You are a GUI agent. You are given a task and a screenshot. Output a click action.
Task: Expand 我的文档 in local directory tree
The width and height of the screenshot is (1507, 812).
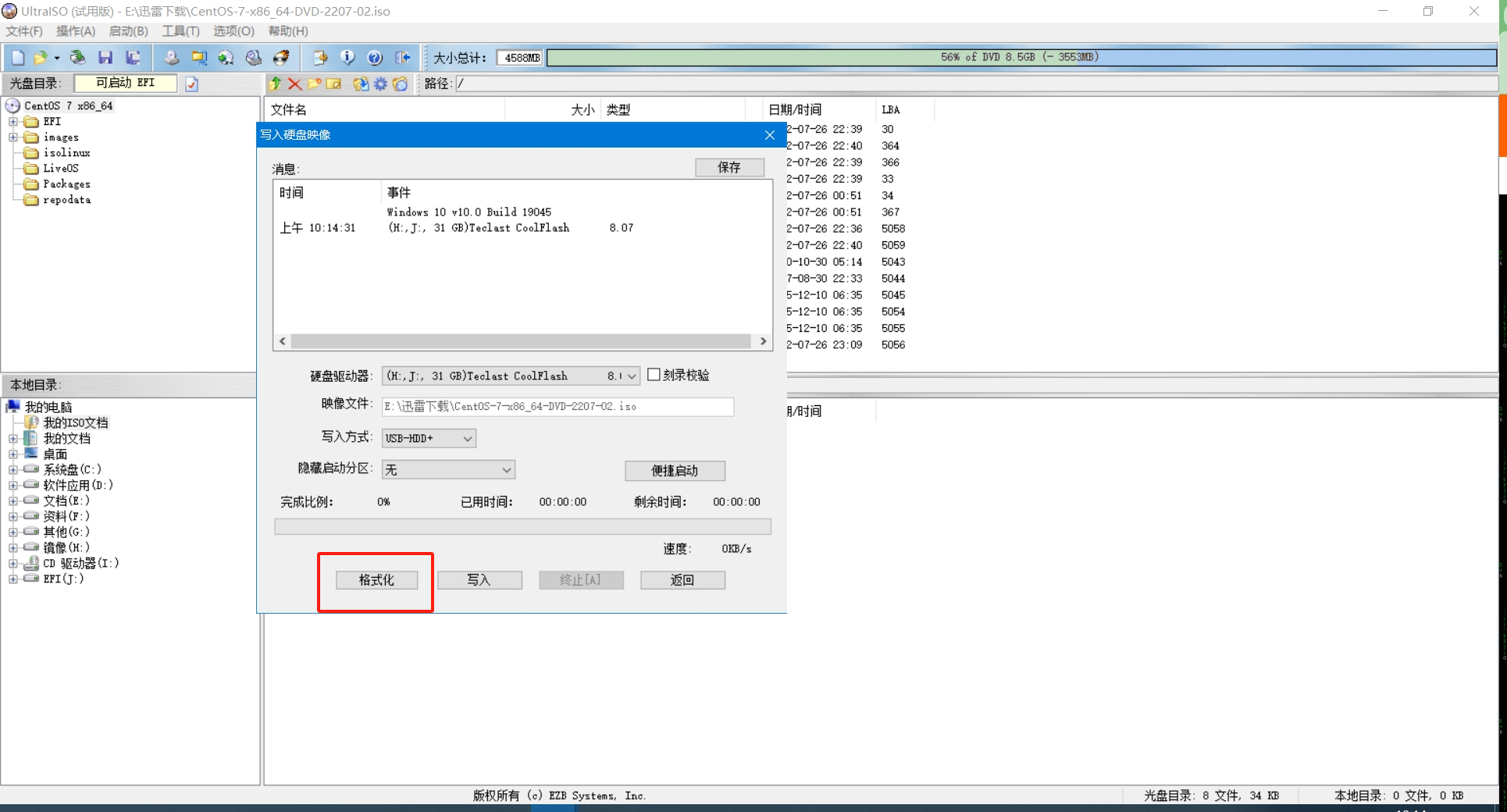click(12, 439)
